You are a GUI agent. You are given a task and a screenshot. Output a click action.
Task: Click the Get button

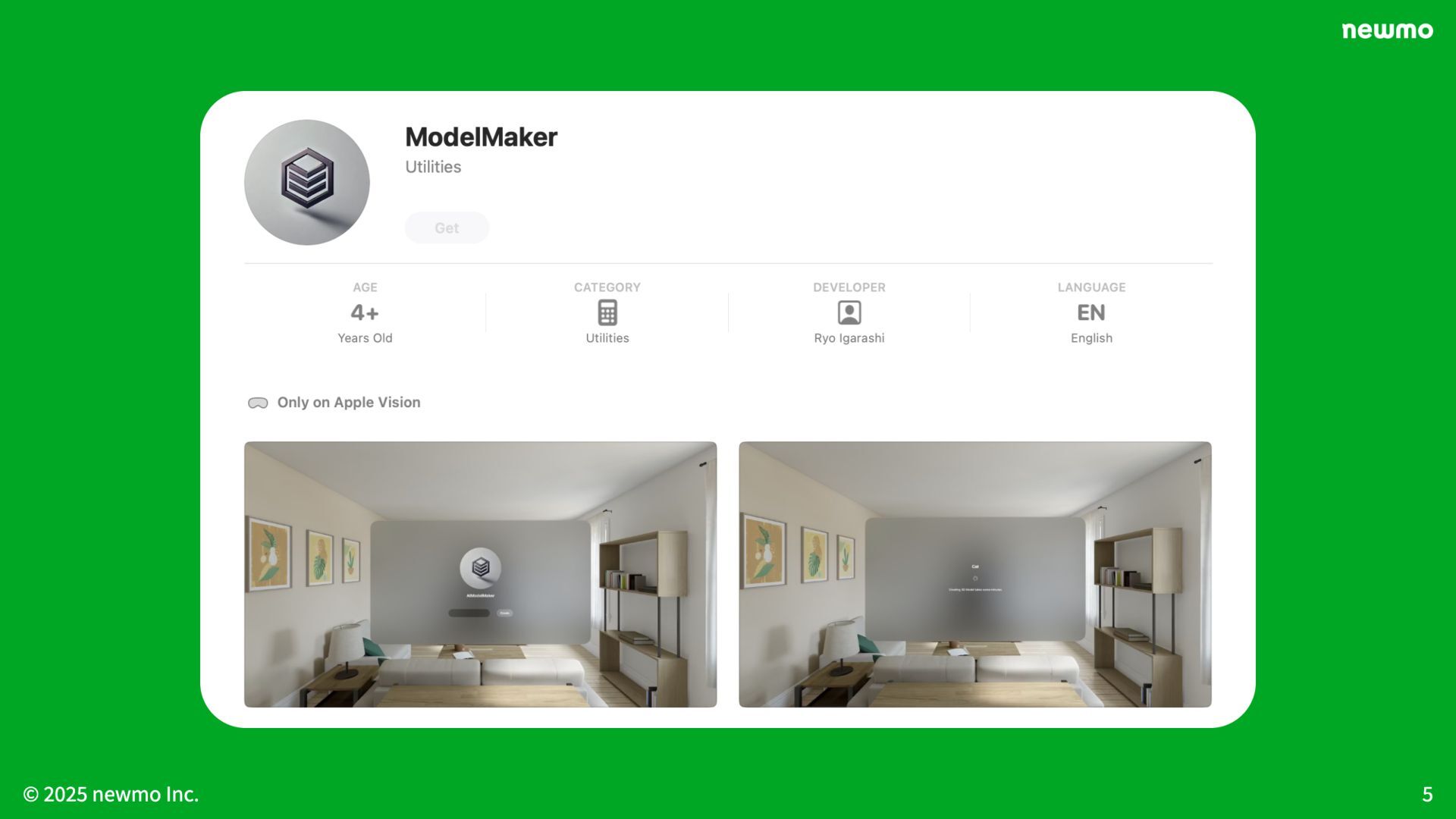coord(447,227)
